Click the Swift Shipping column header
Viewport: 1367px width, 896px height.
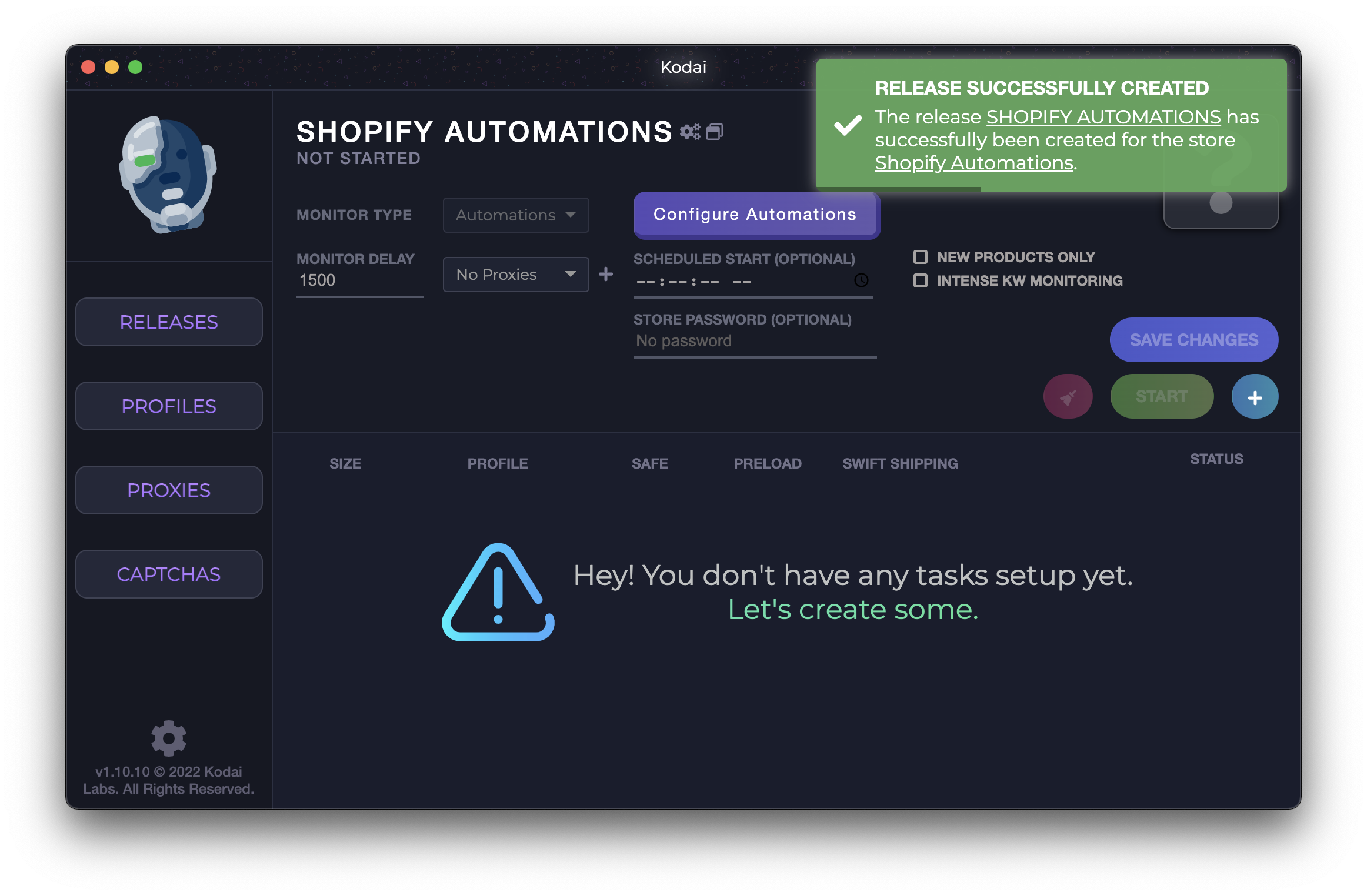[900, 463]
